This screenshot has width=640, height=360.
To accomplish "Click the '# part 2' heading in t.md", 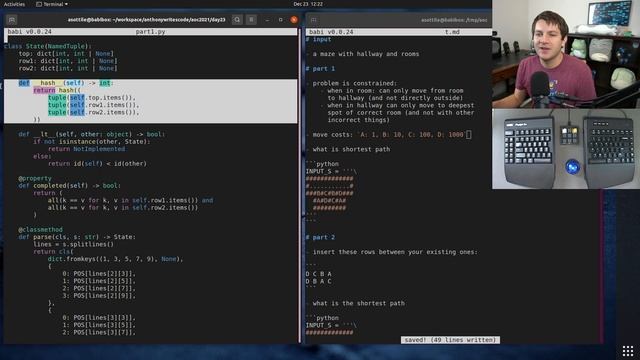I will click(320, 237).
